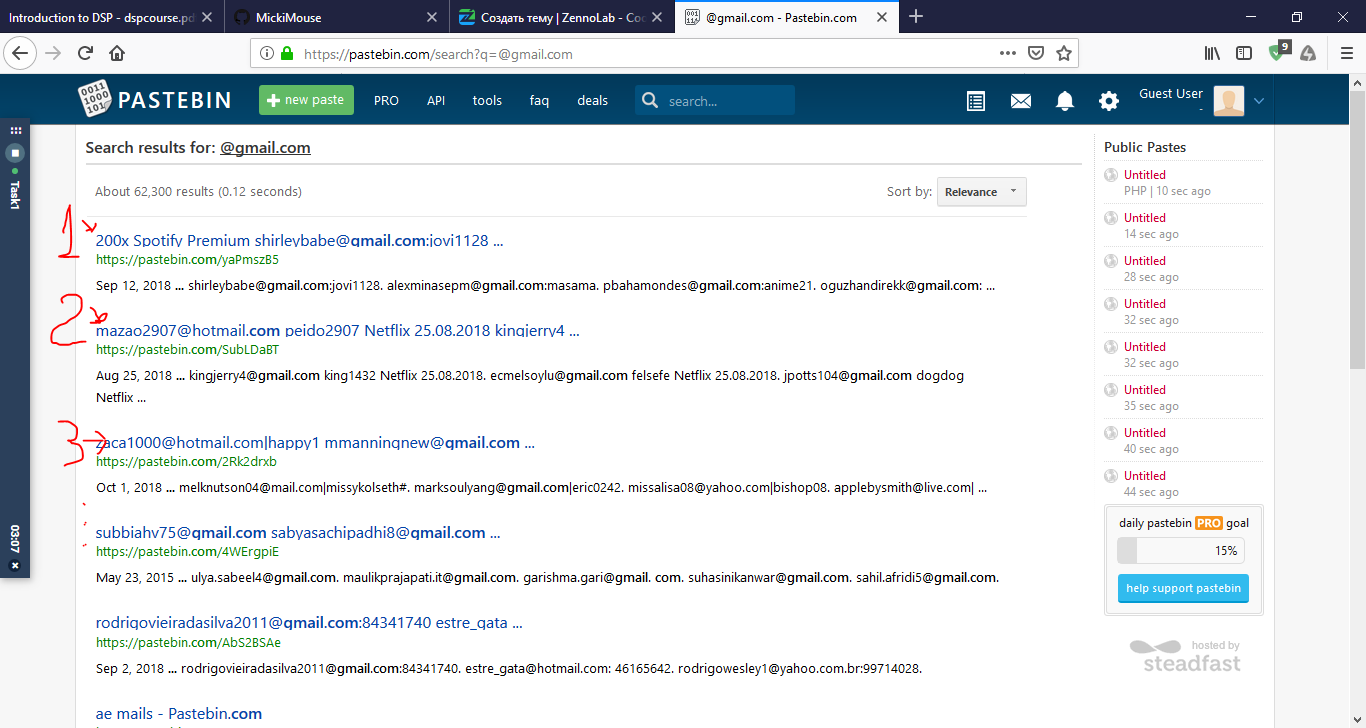Open the site information icon in URL bar

pyautogui.click(x=265, y=54)
